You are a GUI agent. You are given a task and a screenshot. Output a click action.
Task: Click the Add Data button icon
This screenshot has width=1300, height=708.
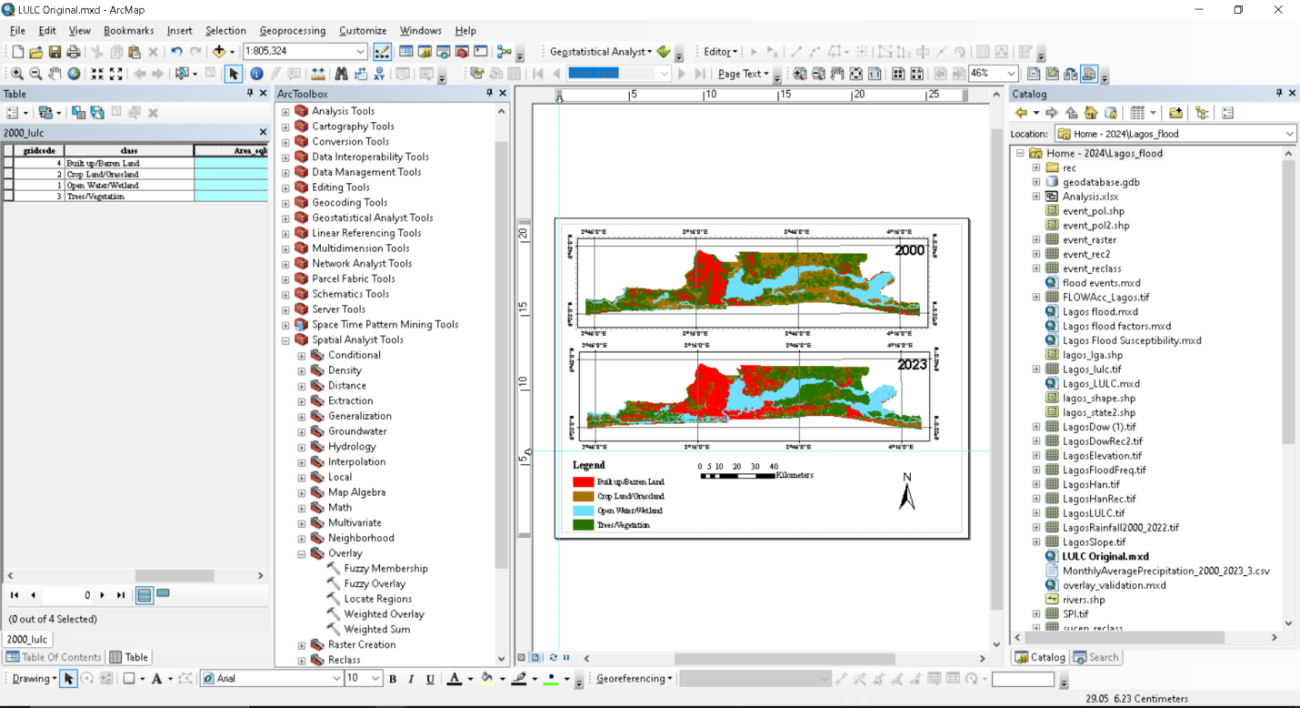(219, 52)
